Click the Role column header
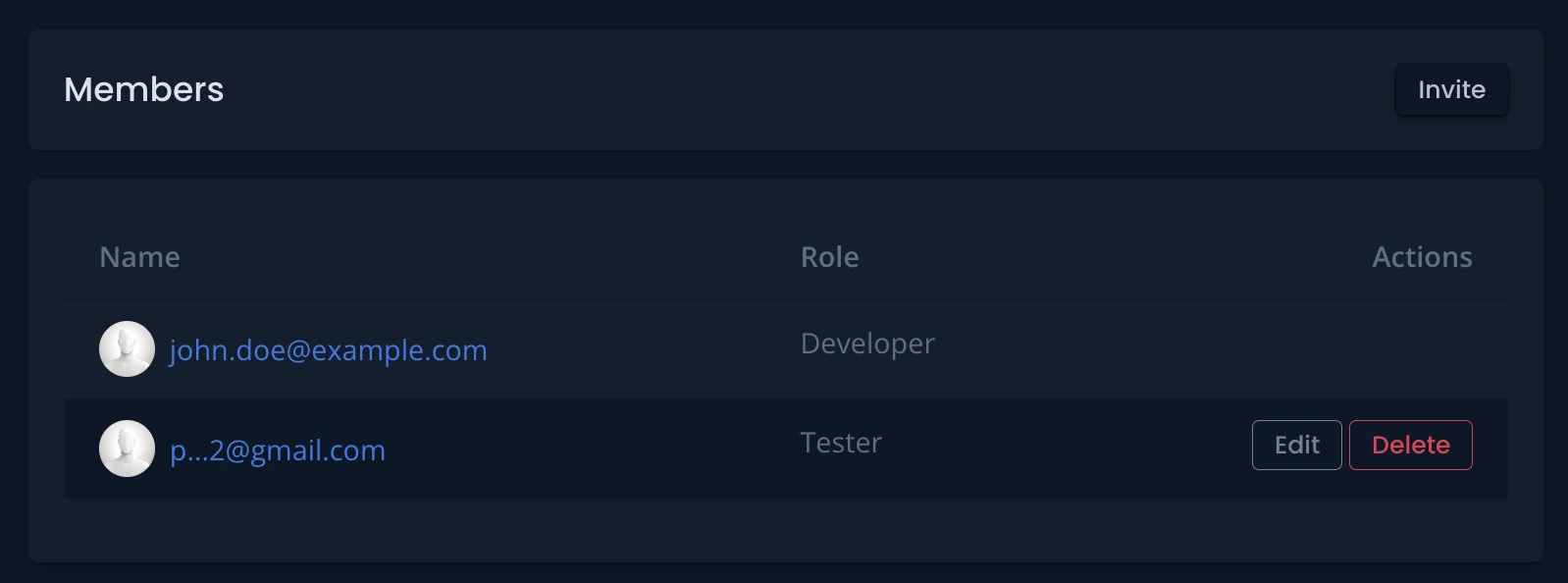 830,257
